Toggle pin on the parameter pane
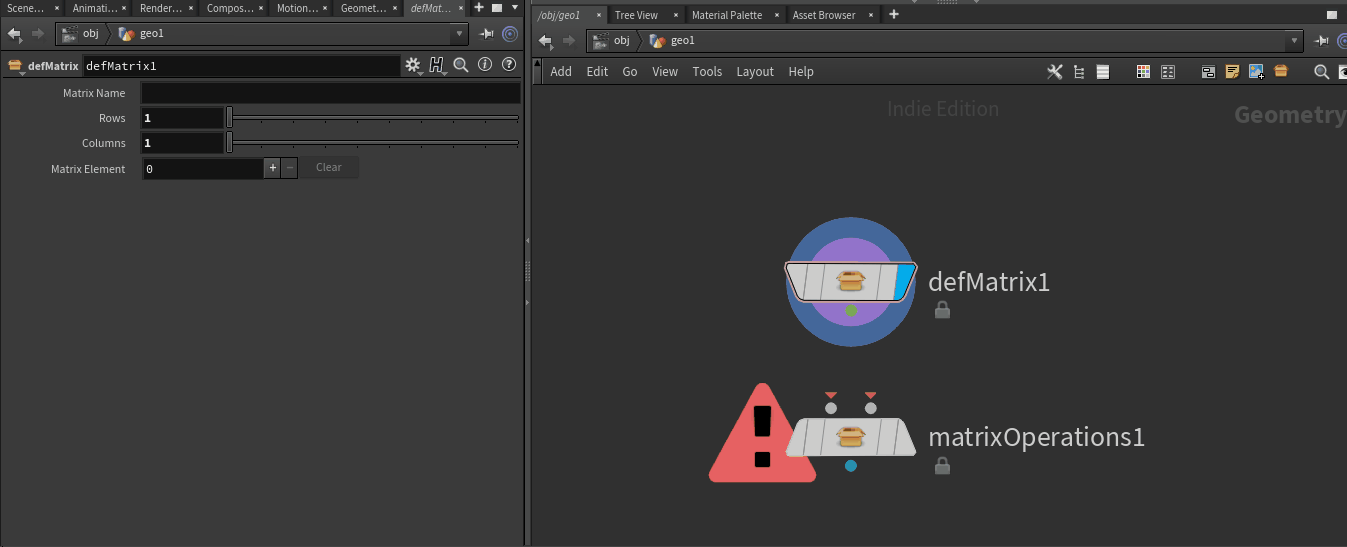 (x=487, y=34)
